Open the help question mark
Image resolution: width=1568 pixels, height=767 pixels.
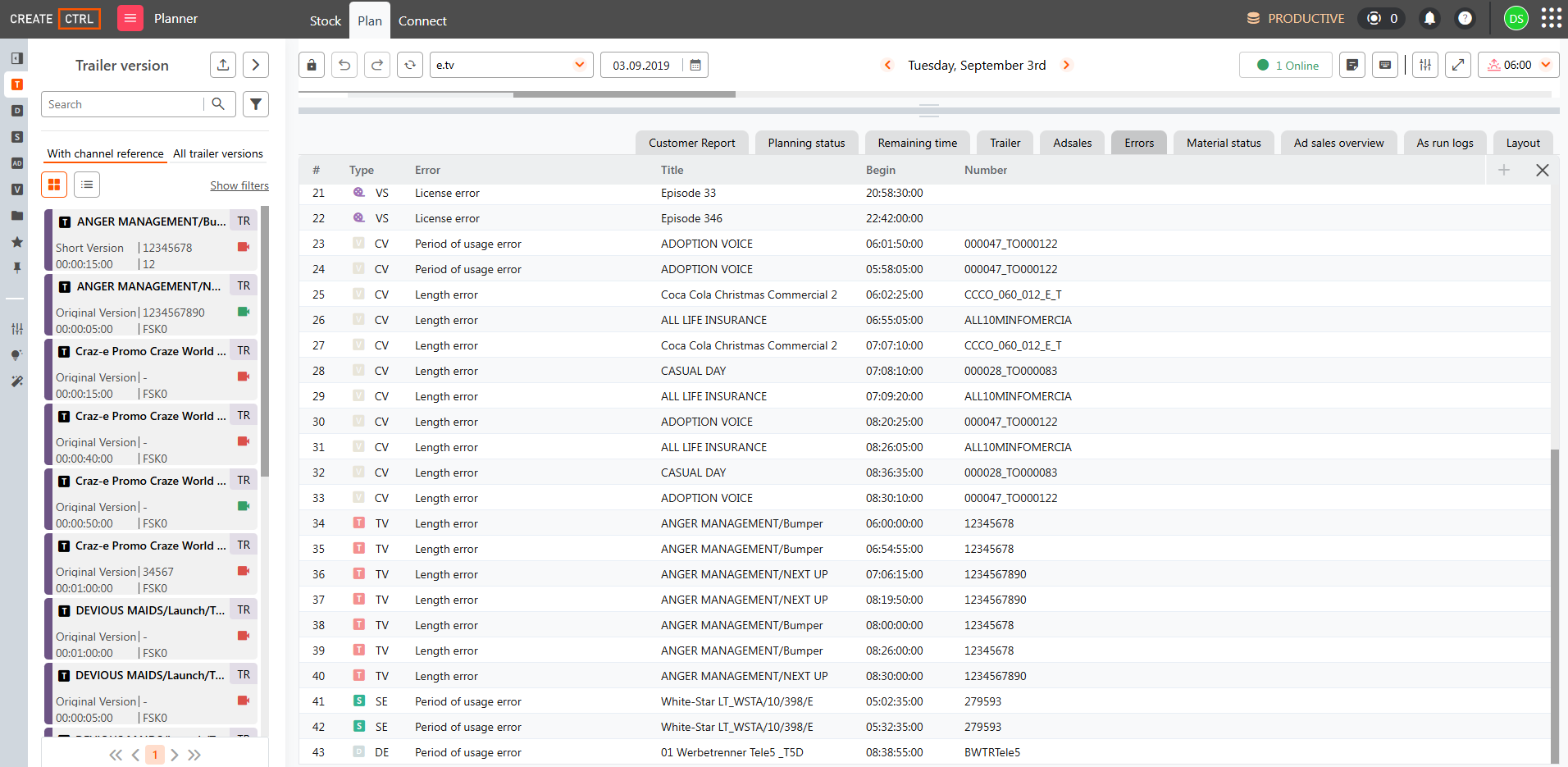(1465, 18)
